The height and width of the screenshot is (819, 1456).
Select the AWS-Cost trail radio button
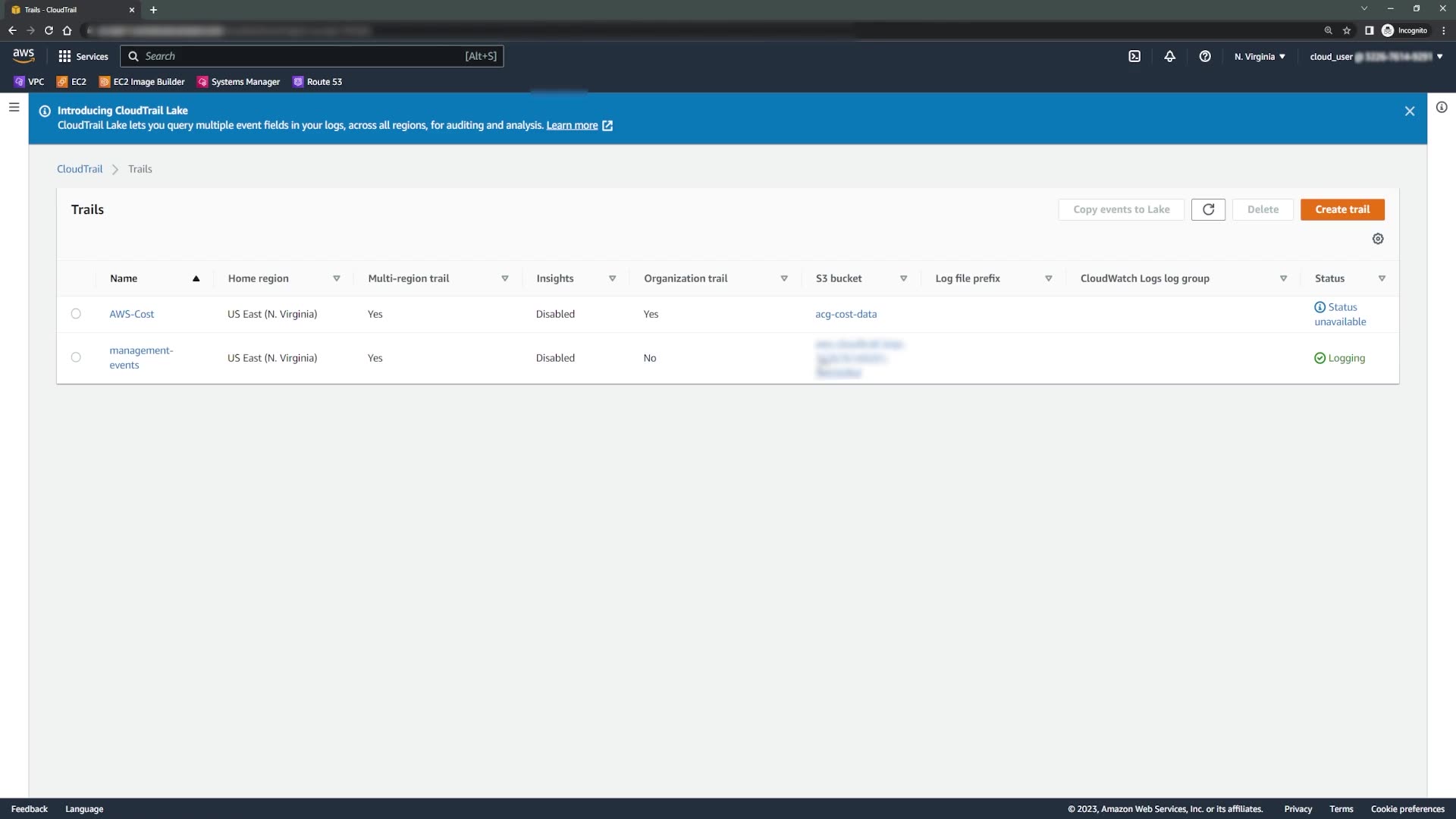(x=76, y=314)
